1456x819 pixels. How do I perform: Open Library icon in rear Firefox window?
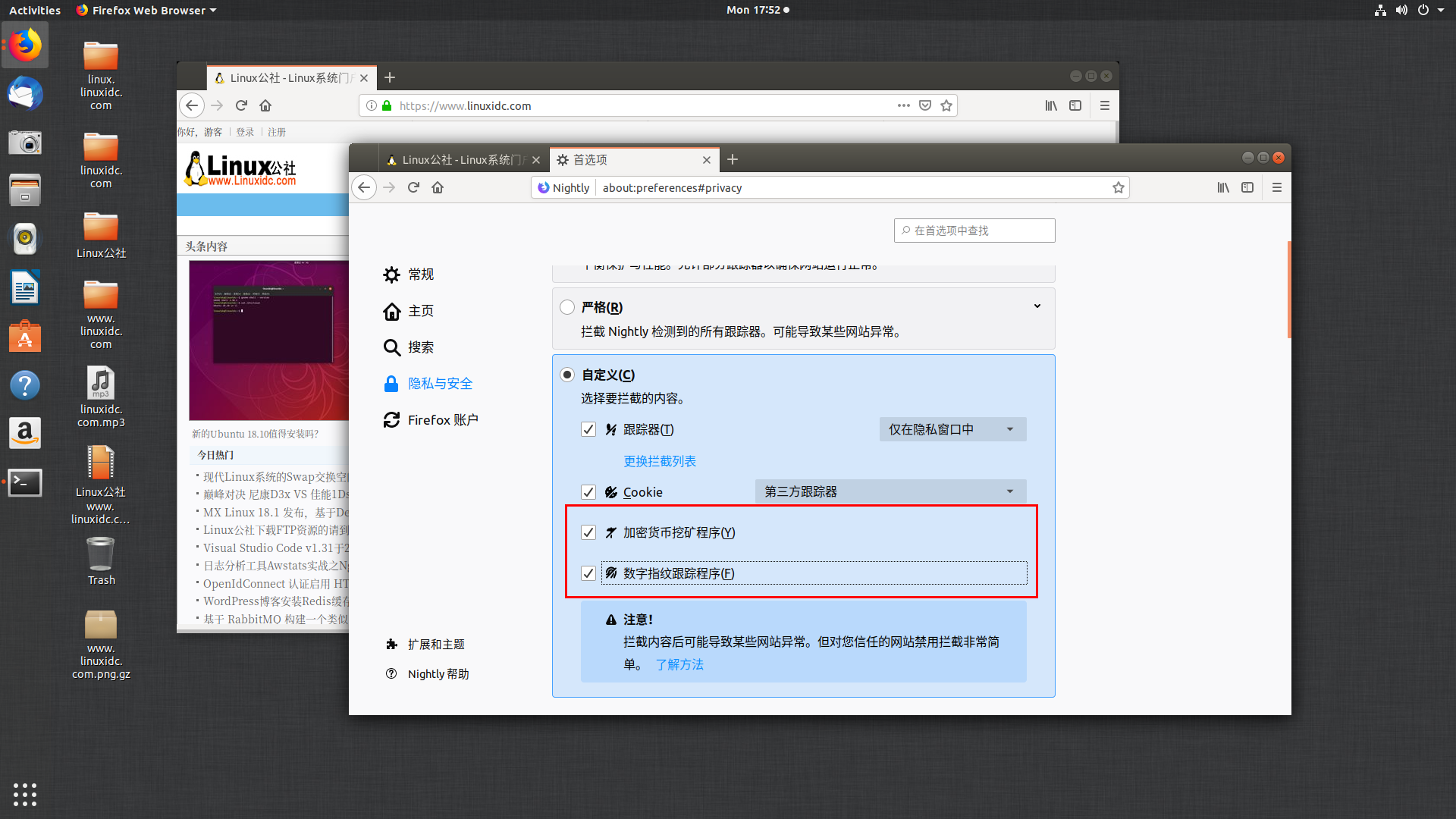coord(1051,105)
